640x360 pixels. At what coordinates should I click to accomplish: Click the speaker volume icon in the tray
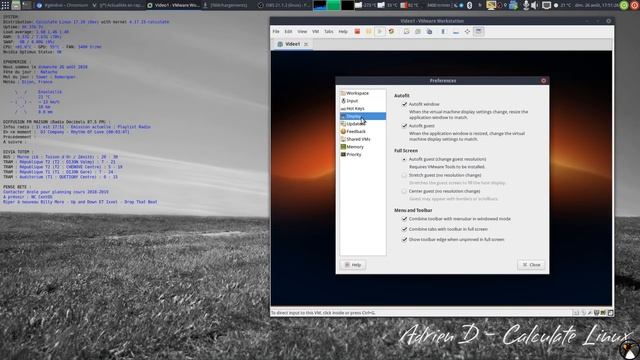[x=535, y=5]
